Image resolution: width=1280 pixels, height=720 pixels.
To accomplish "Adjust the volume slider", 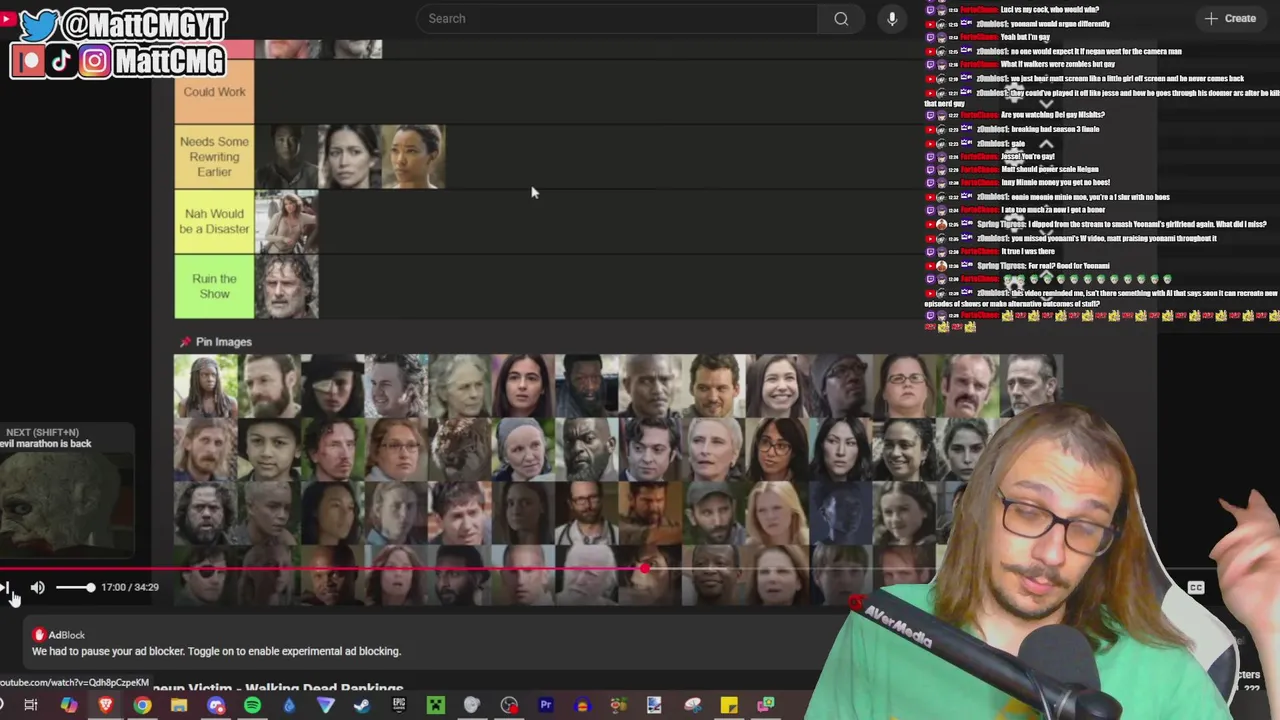I will pos(75,588).
